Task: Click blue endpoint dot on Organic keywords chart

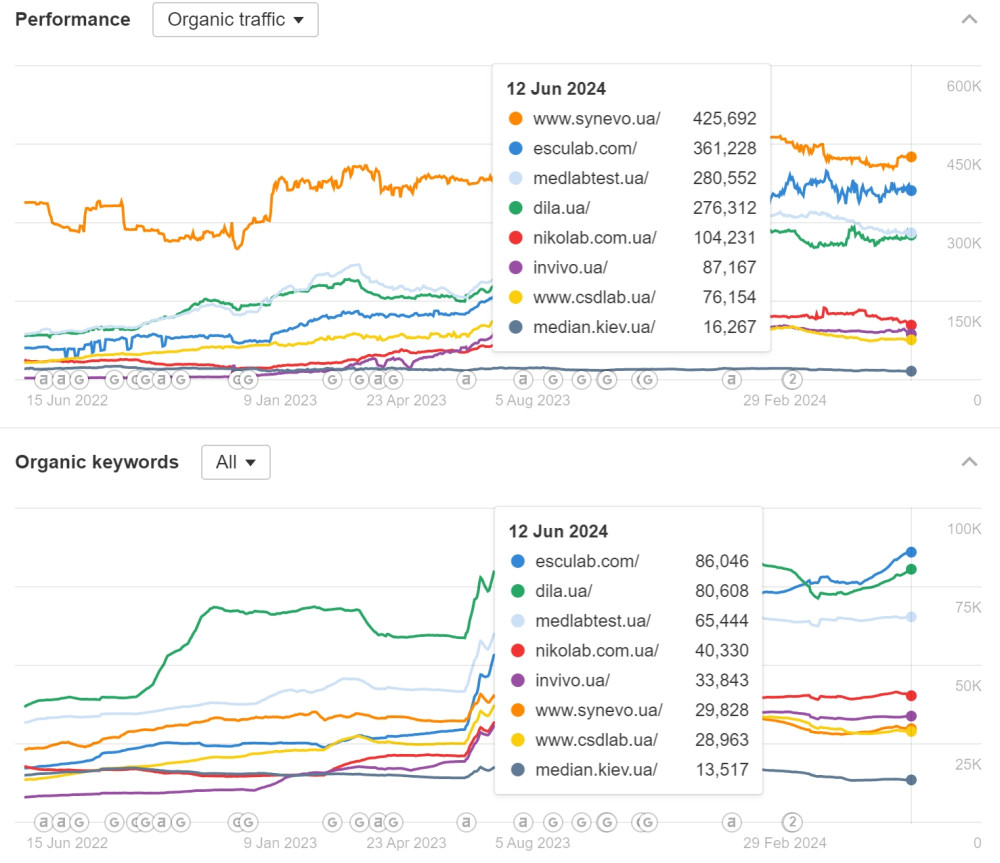Action: pos(911,552)
